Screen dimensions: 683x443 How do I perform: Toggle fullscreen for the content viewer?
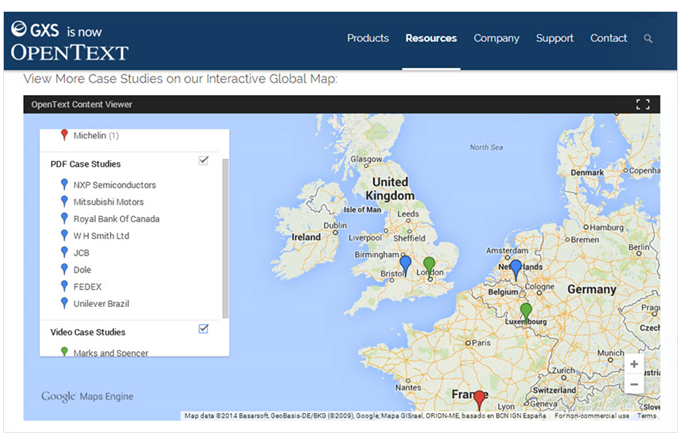click(x=643, y=104)
